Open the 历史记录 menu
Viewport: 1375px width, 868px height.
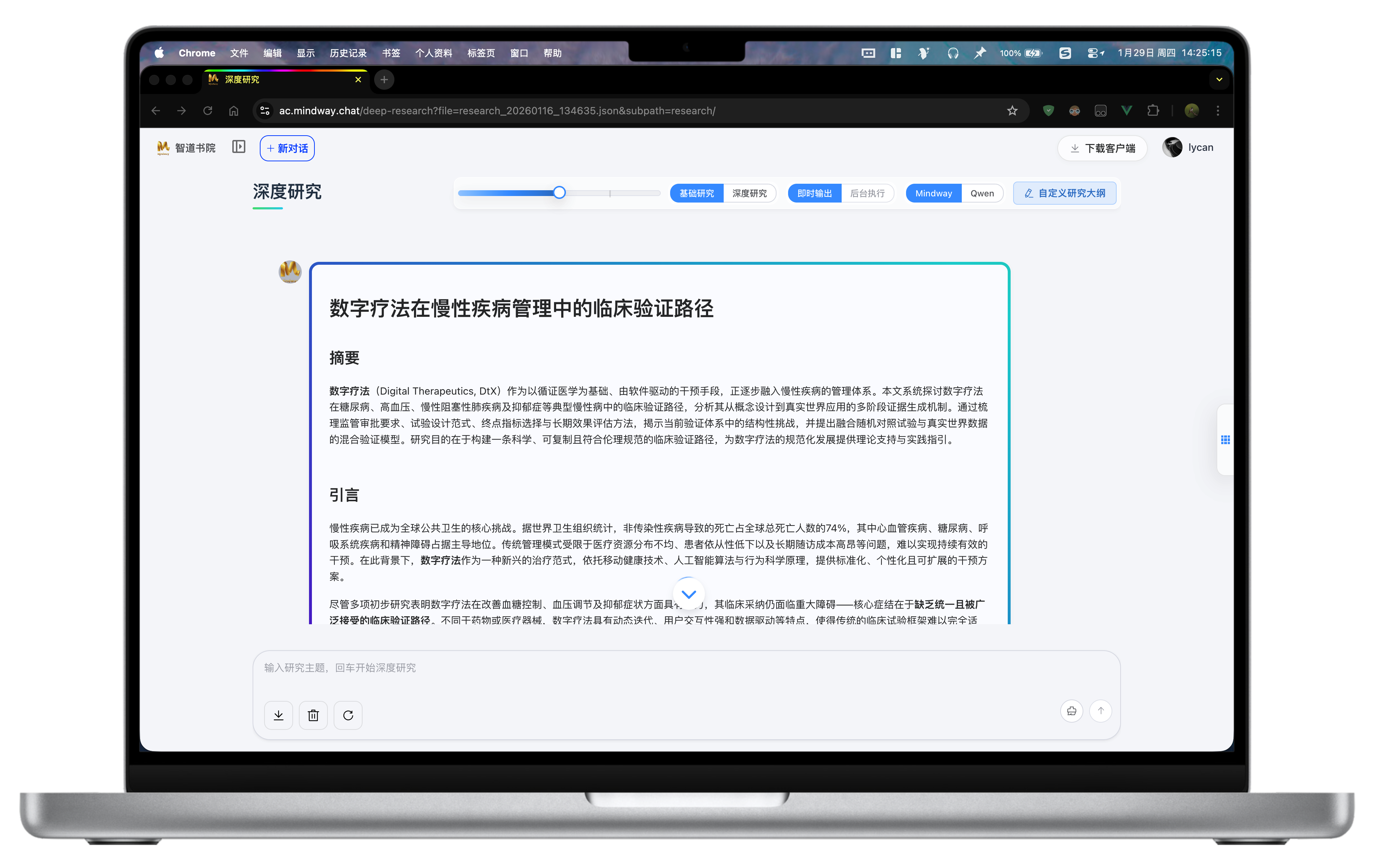(348, 53)
